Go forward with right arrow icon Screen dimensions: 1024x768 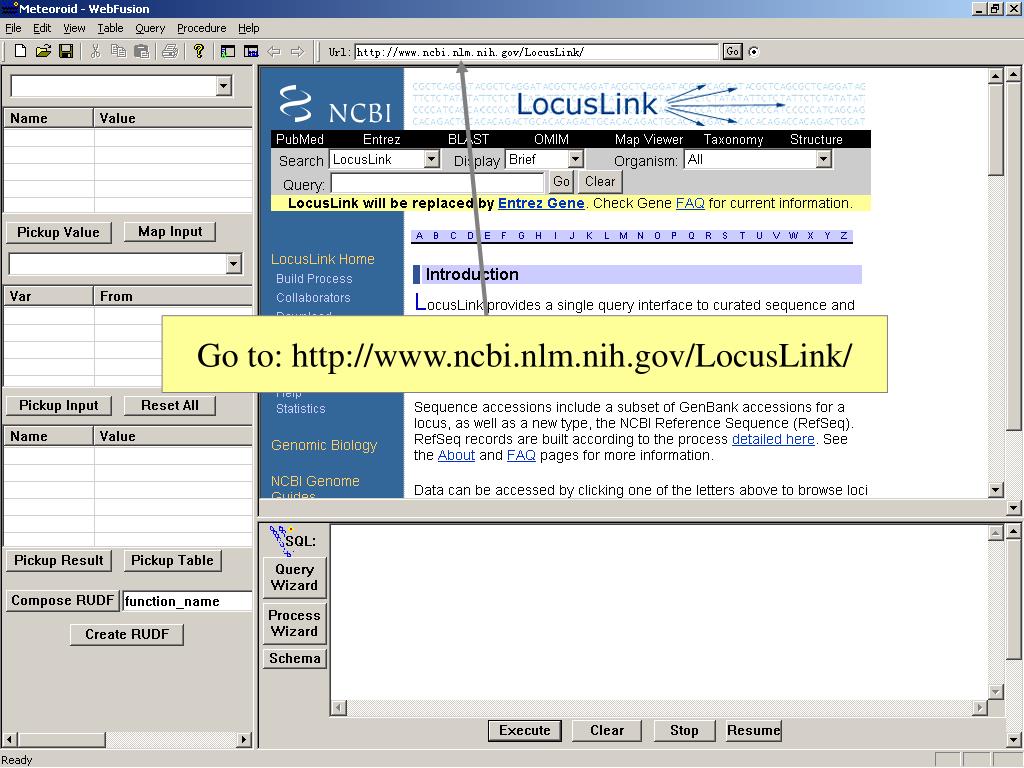coord(297,51)
